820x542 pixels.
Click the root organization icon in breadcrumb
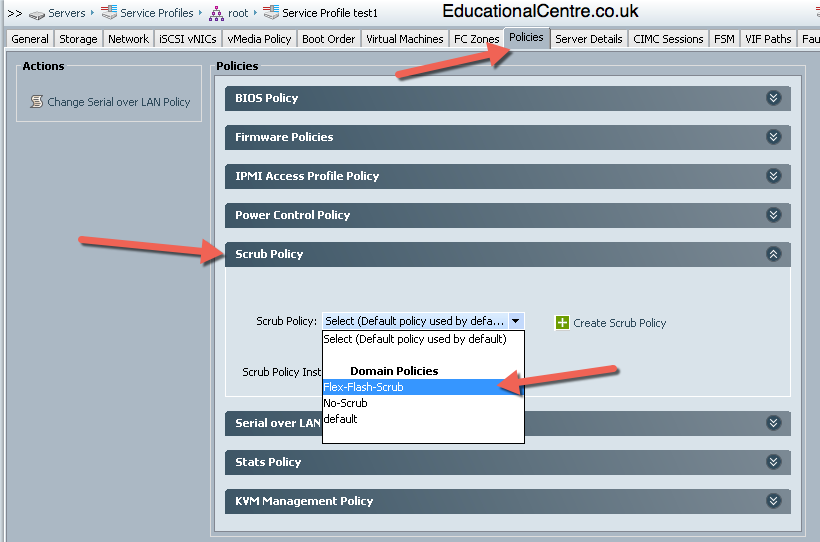216,14
